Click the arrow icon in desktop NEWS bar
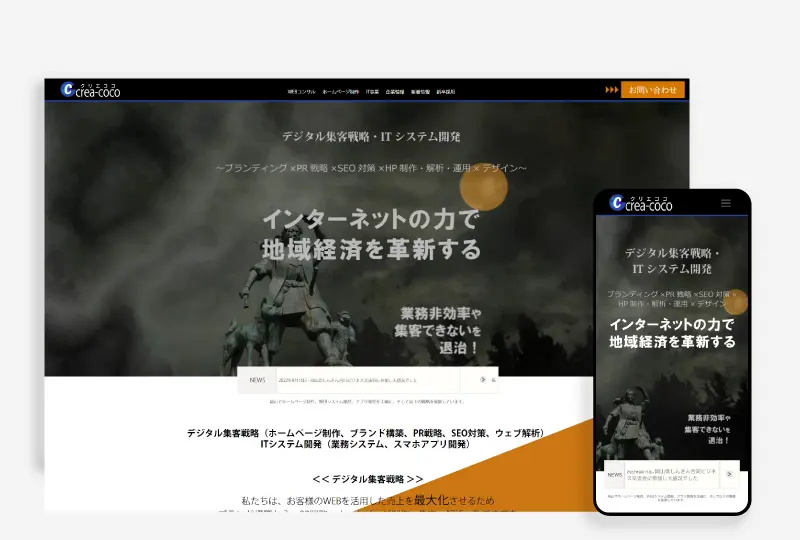Viewport: 800px width, 540px height. 483,380
